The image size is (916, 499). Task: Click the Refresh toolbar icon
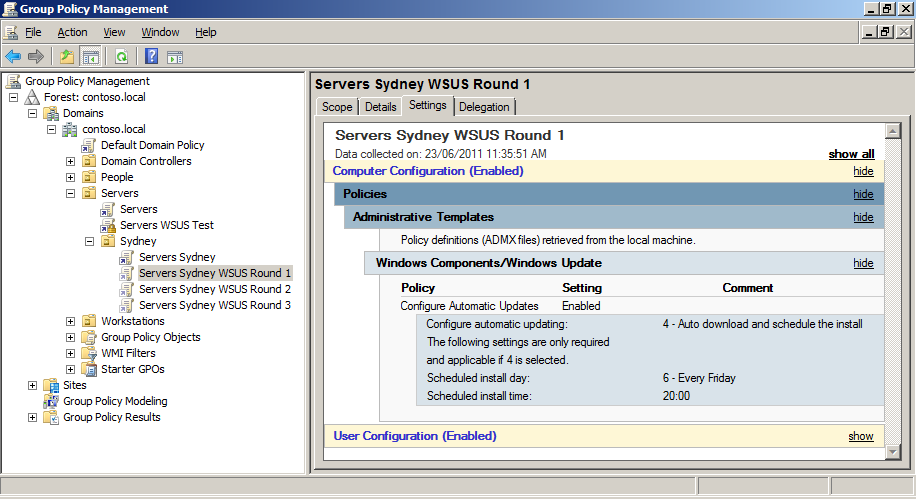tap(121, 56)
